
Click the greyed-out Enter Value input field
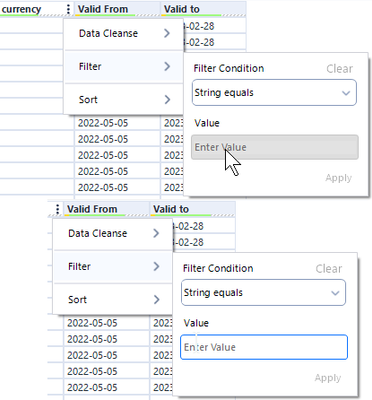click(275, 147)
